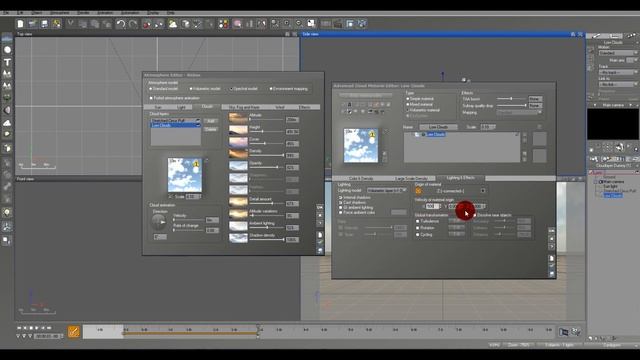Image resolution: width=640 pixels, height=360 pixels.
Task: Click the Velocity X input field
Action: (433, 206)
